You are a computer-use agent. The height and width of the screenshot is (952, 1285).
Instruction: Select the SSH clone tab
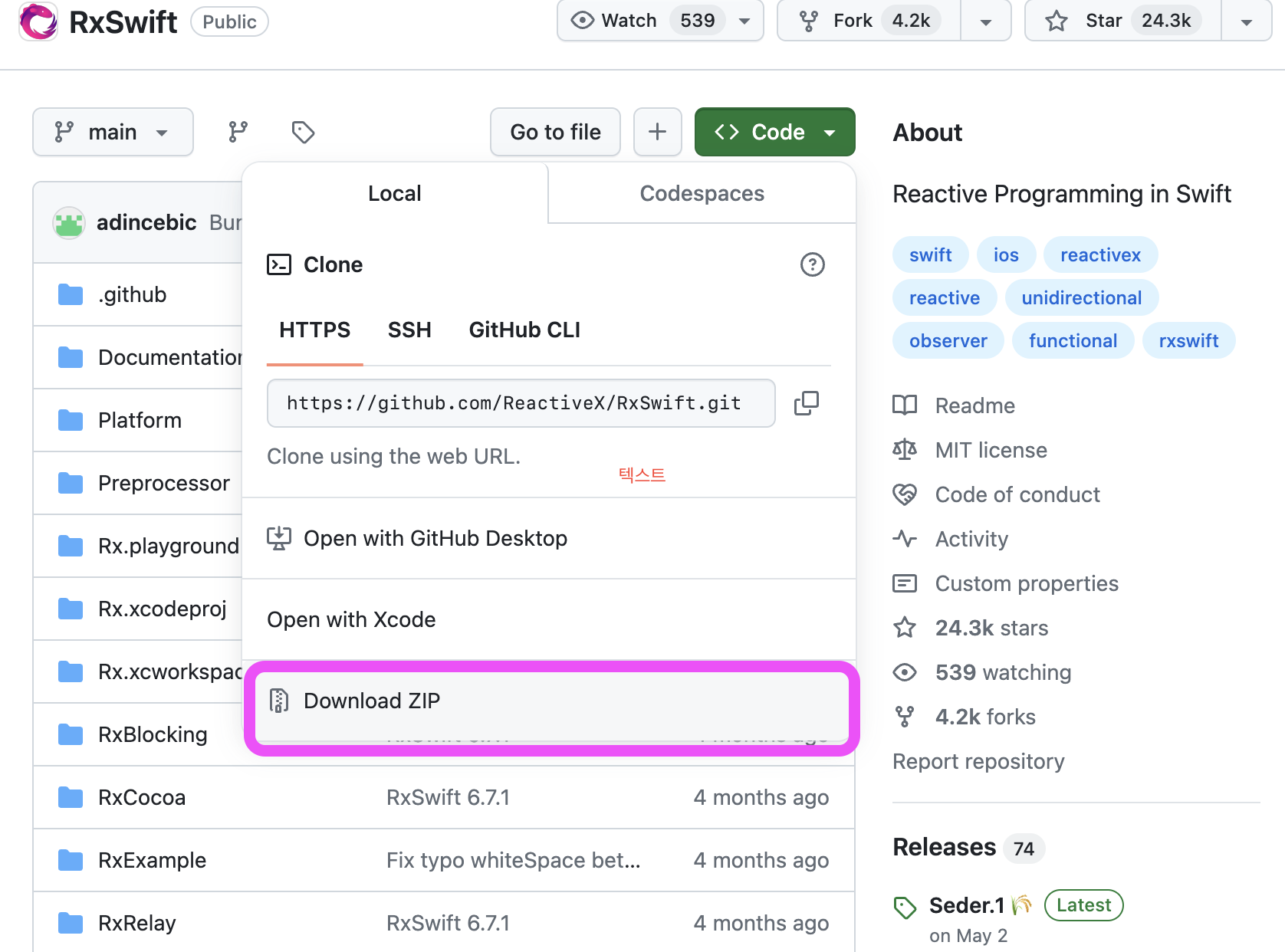[409, 330]
